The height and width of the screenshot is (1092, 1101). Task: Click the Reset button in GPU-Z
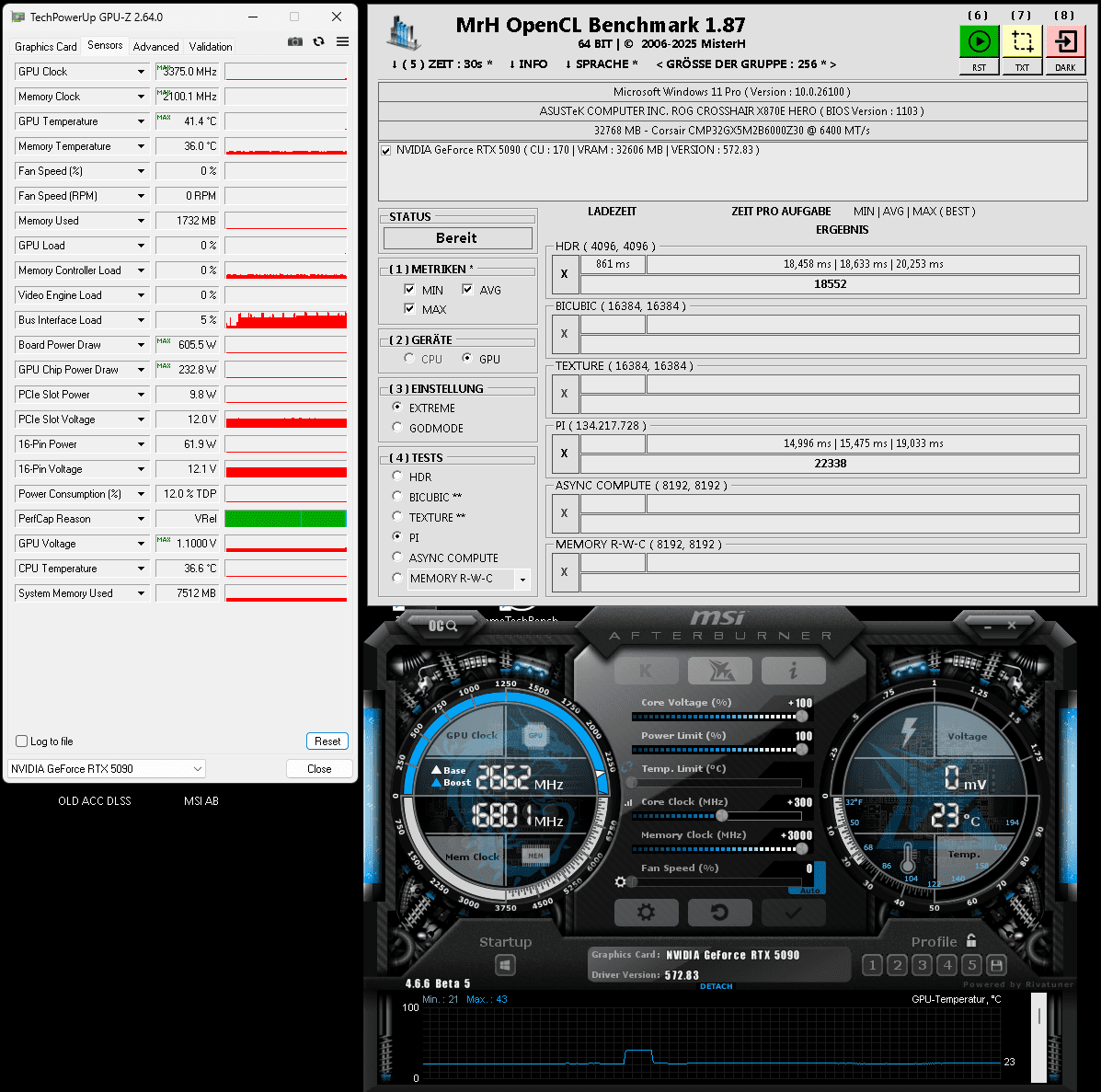click(x=327, y=741)
